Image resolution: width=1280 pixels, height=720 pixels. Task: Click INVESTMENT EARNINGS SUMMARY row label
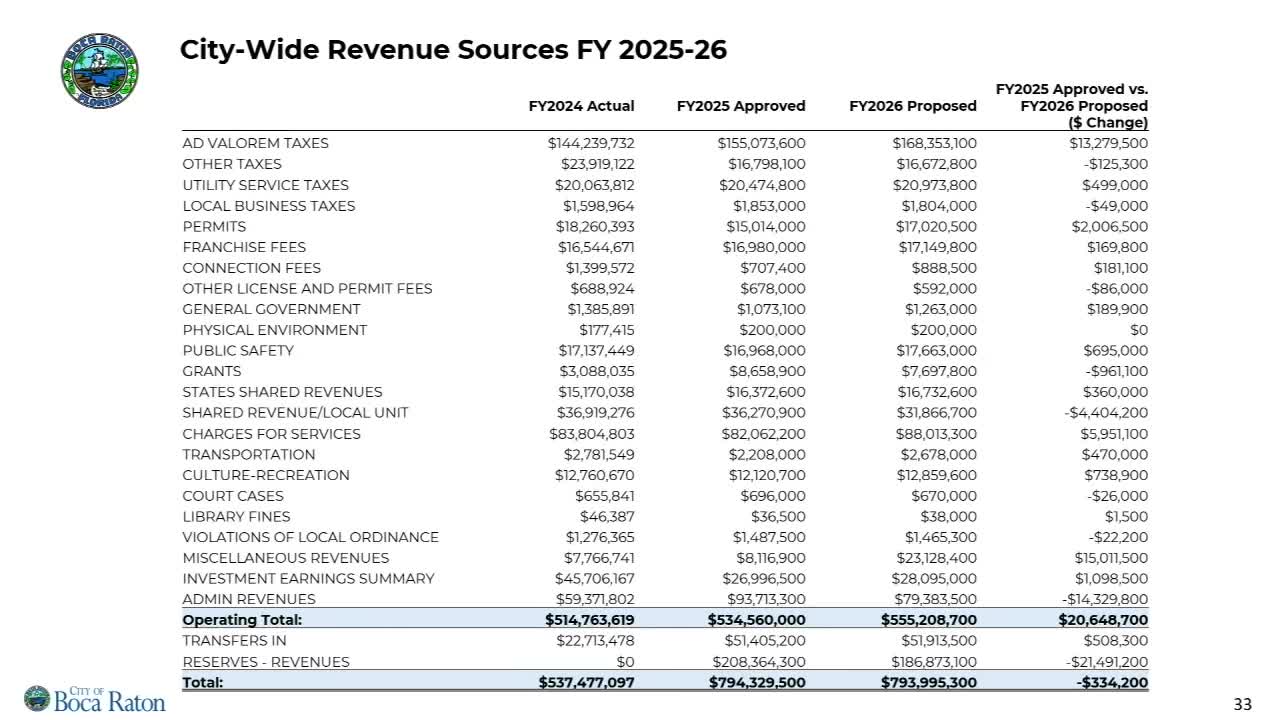[x=308, y=579]
